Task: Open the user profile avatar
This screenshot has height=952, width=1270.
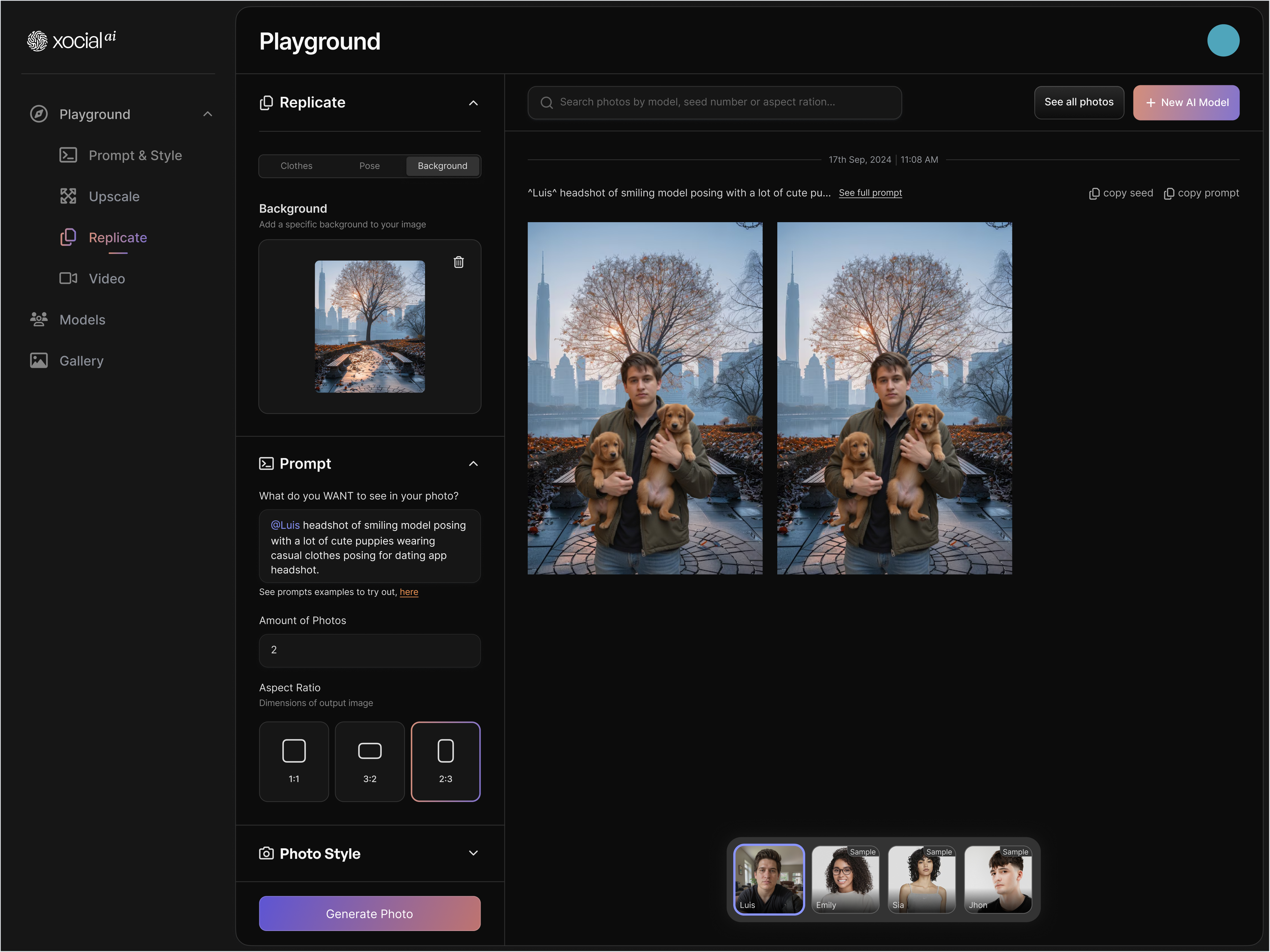Action: coord(1223,40)
